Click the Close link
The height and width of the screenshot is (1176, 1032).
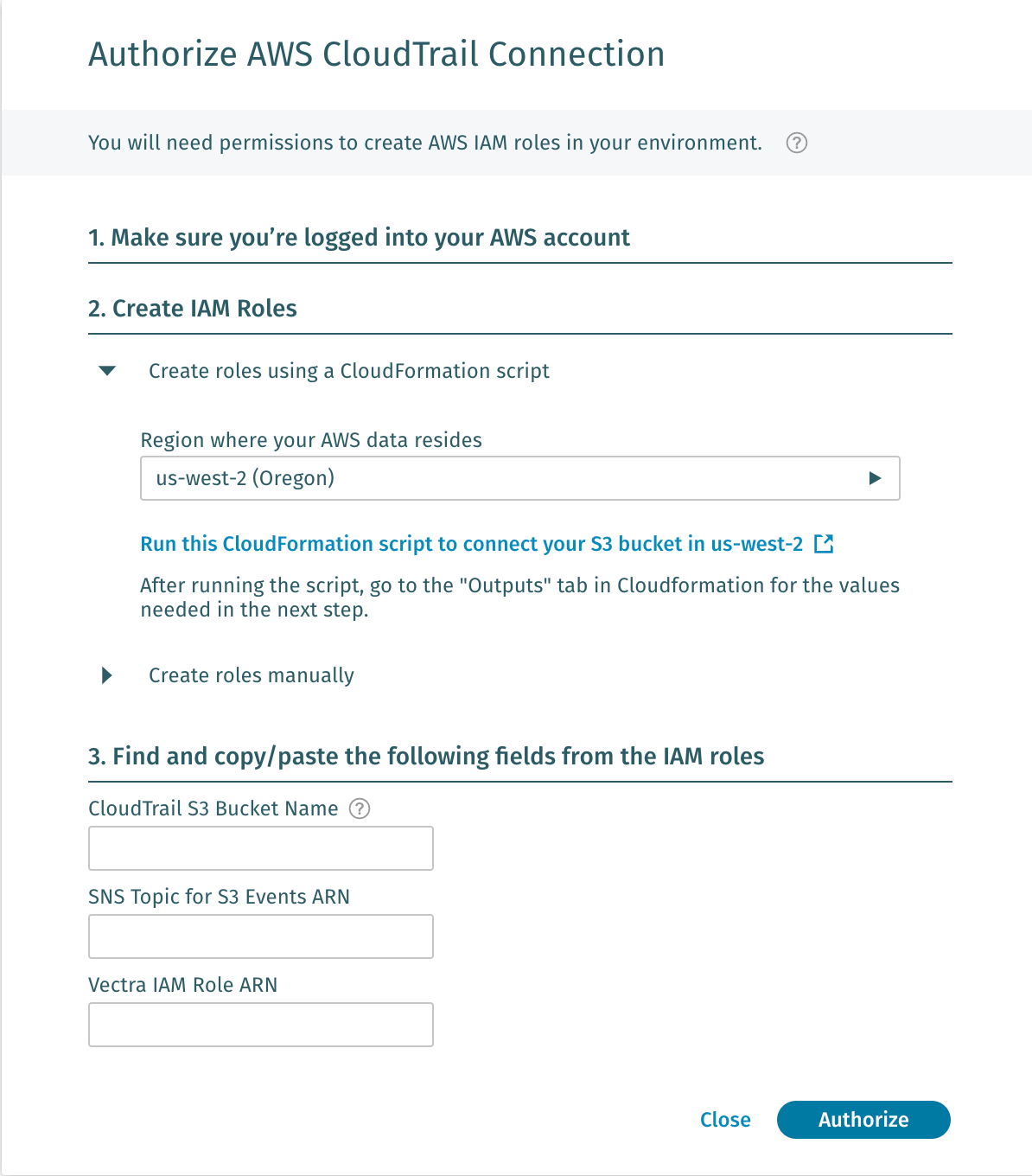pos(725,1120)
